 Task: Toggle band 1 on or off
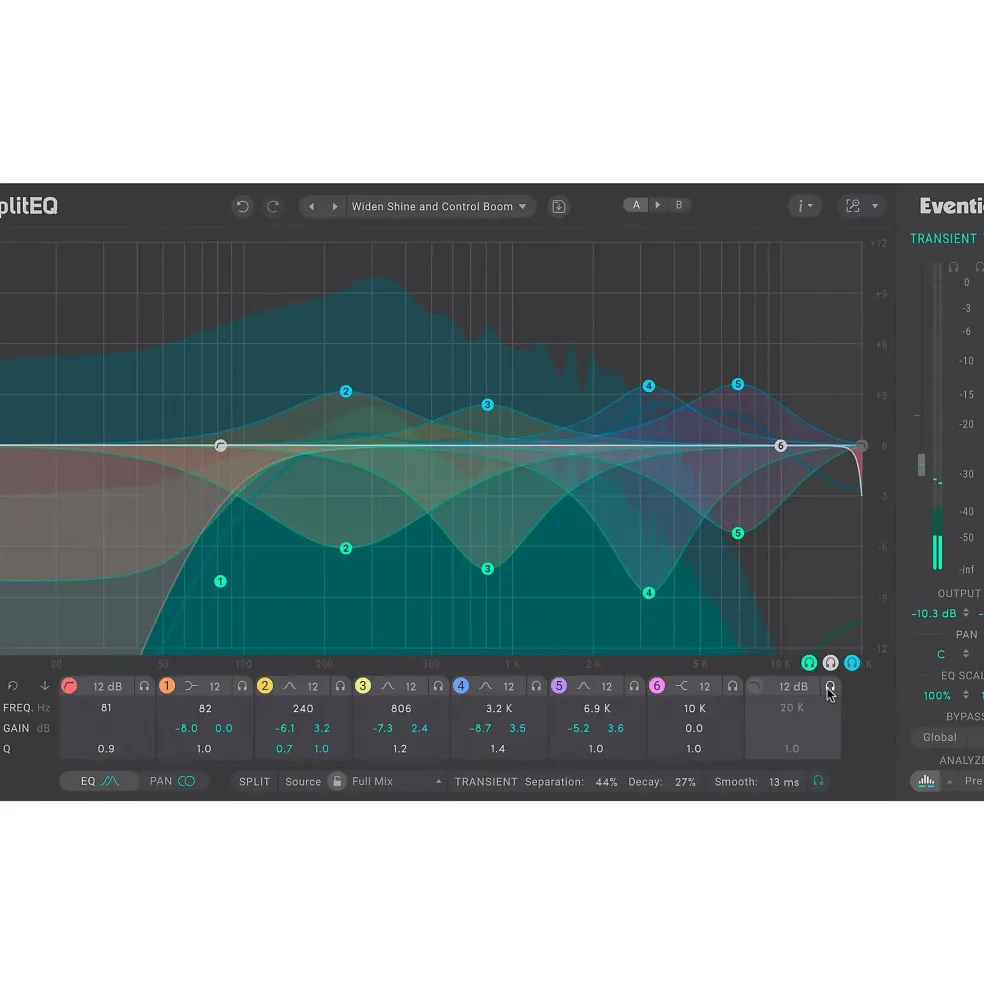click(x=167, y=686)
